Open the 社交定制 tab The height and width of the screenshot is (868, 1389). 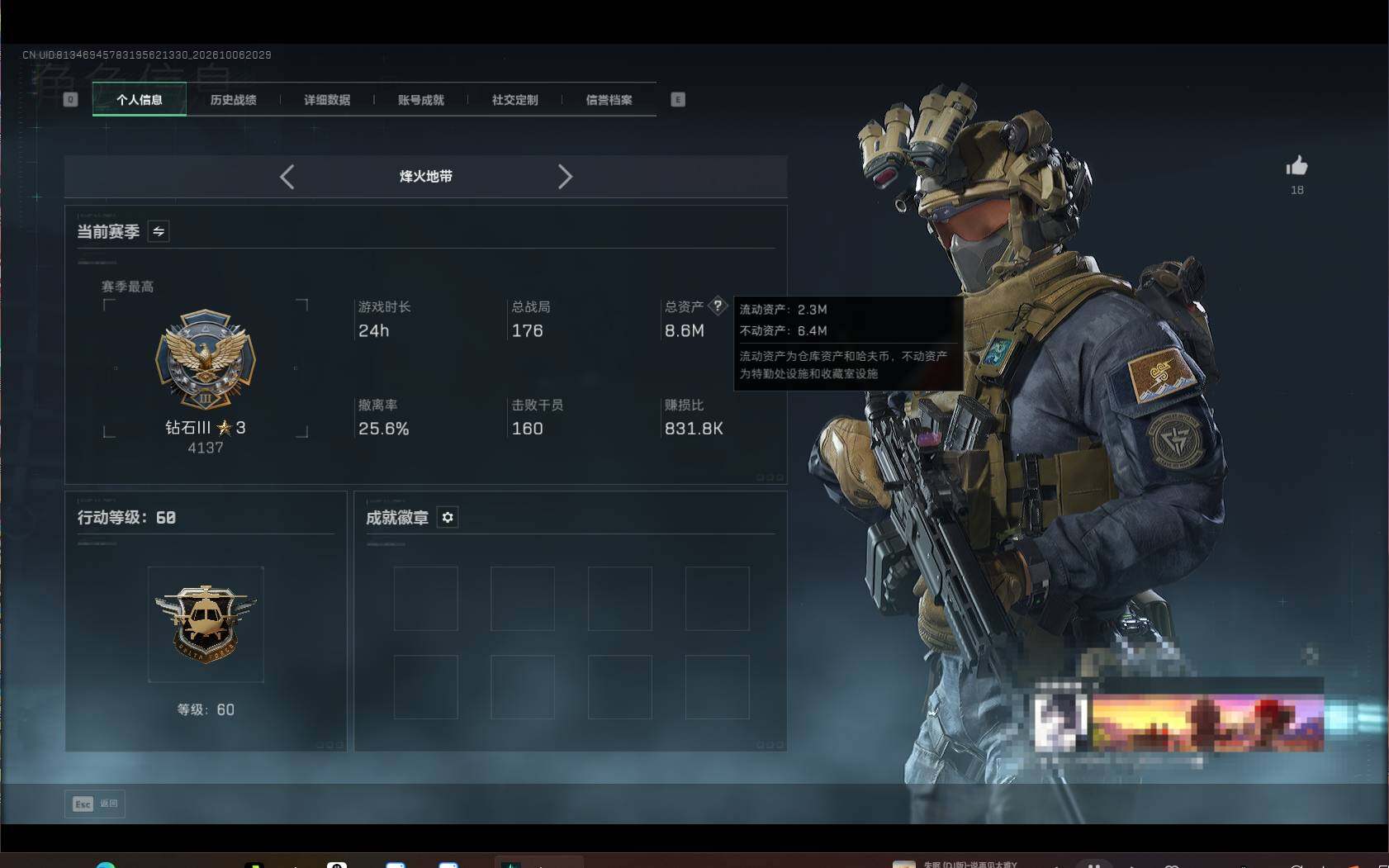(x=515, y=100)
